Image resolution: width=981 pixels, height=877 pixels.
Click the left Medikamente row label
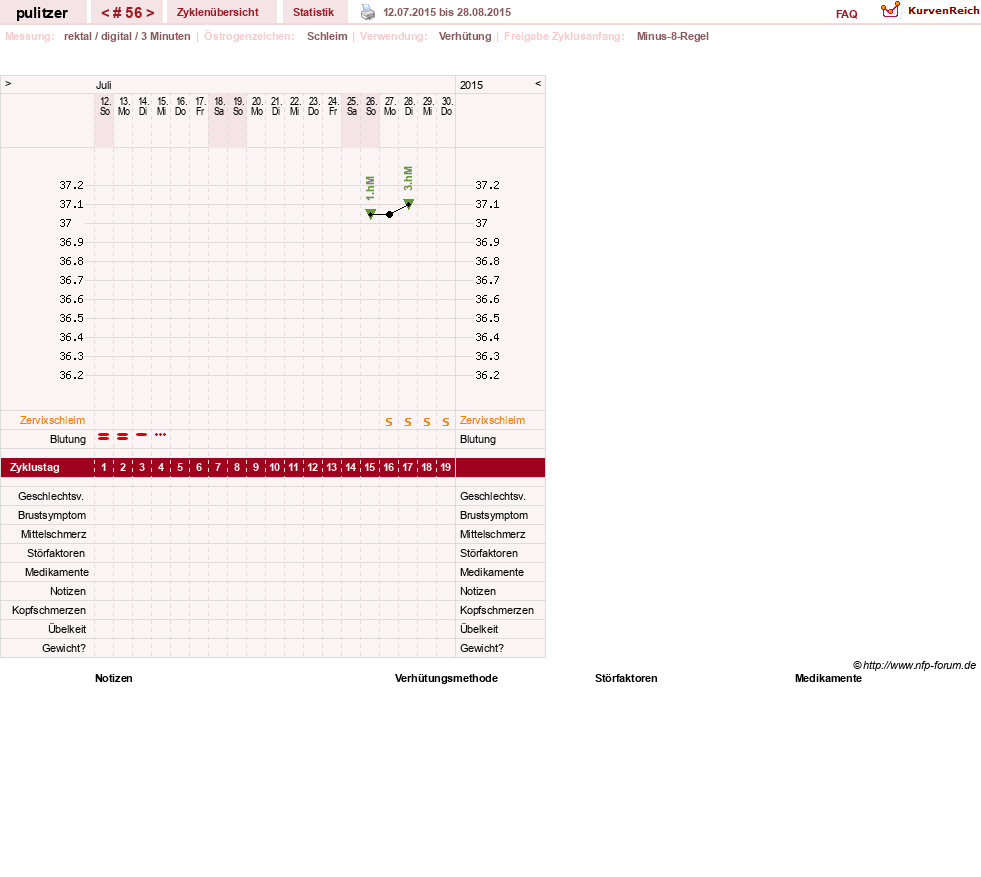pyautogui.click(x=56, y=572)
